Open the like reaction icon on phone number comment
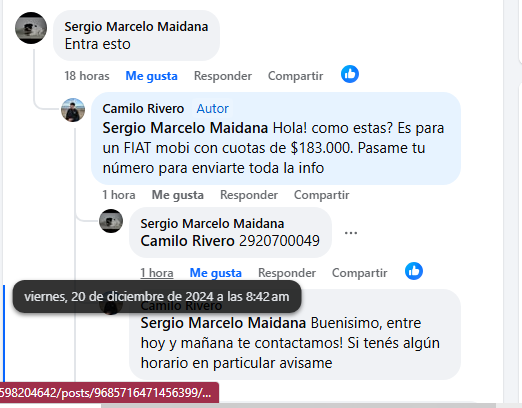 [x=414, y=271]
